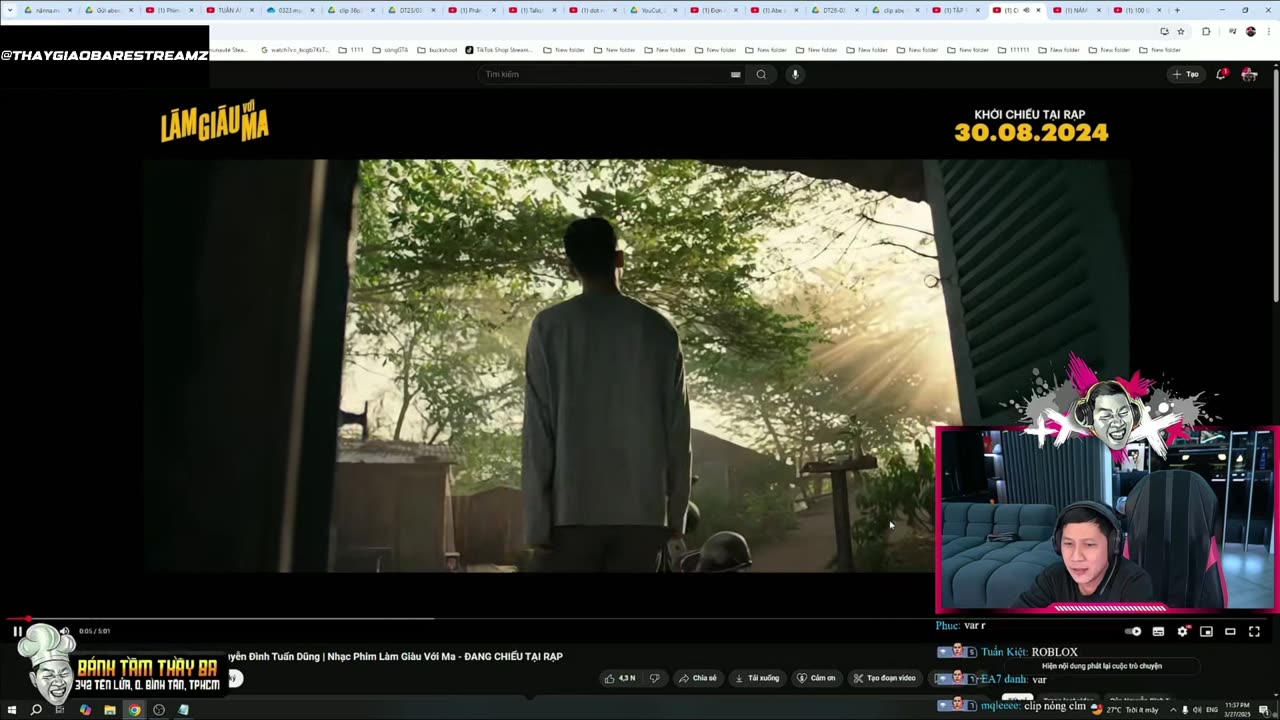Open the 'buckshoot' bookmark folder
This screenshot has height=720, width=1280.
[x=437, y=50]
